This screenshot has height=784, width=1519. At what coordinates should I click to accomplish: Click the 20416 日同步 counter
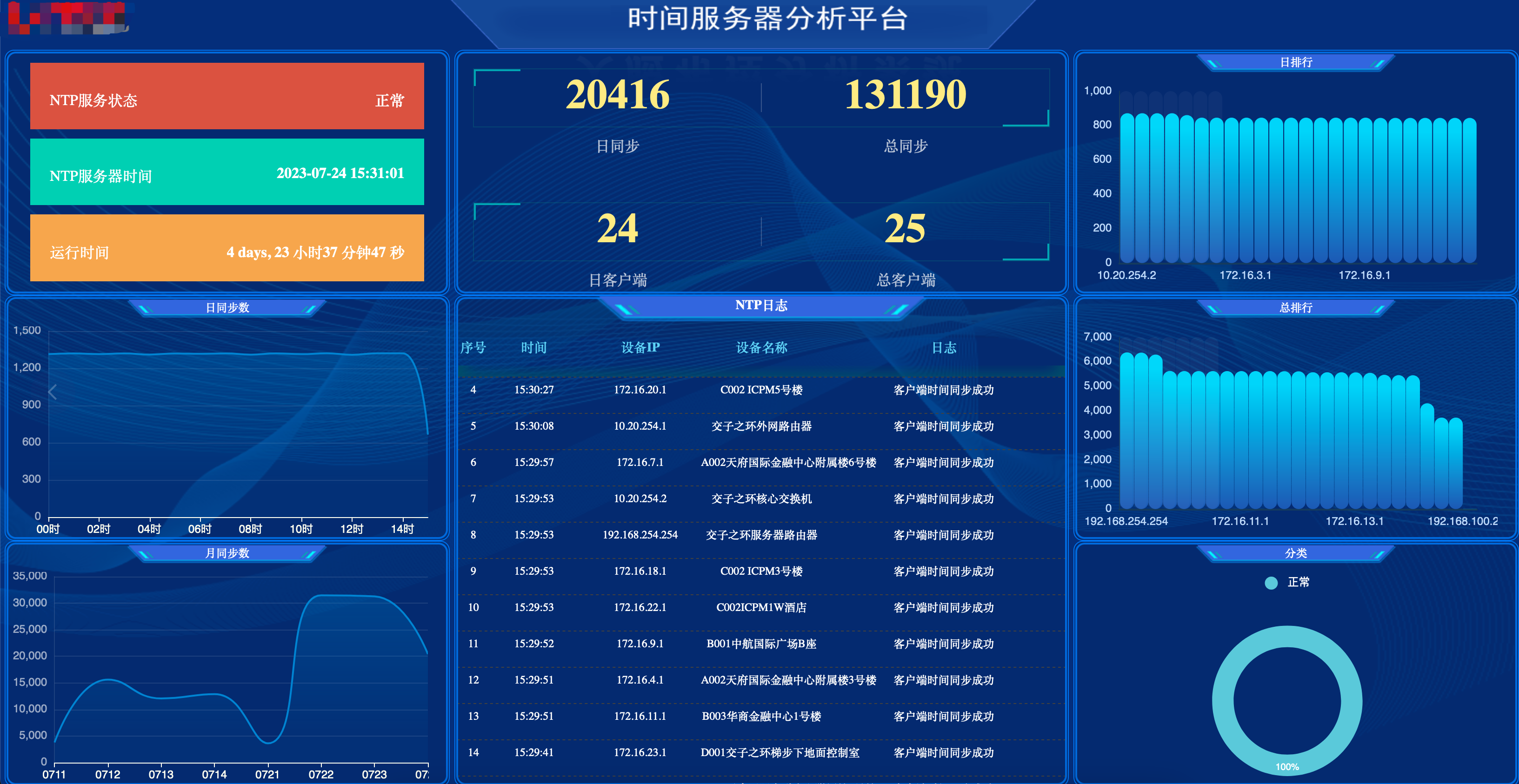[x=617, y=94]
